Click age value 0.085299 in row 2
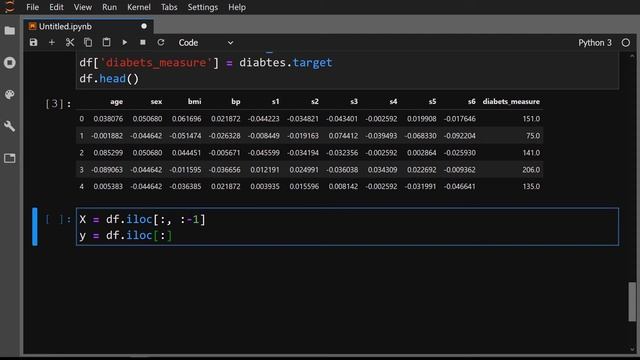This screenshot has height=360, width=640. (x=108, y=153)
